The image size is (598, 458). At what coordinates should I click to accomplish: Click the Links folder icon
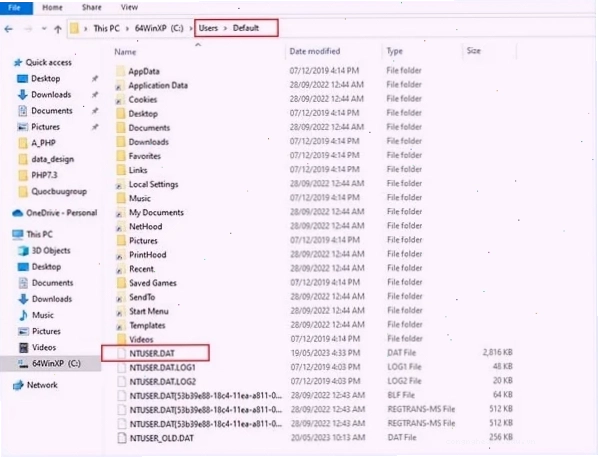tap(121, 170)
